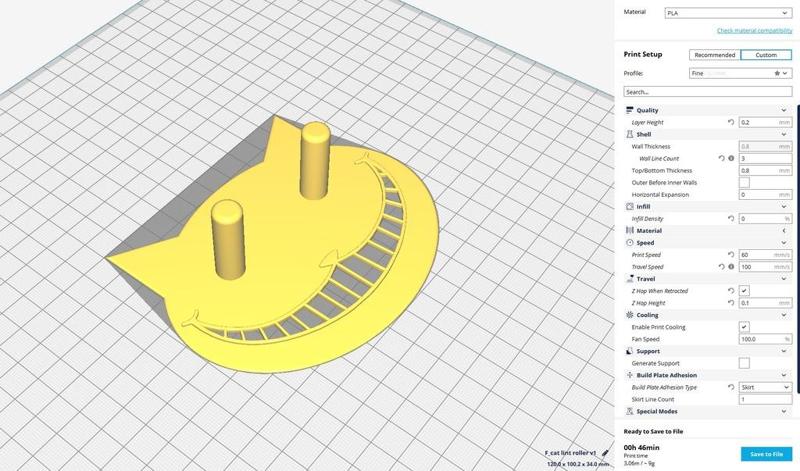Click the Z Hop Height field

(765, 303)
